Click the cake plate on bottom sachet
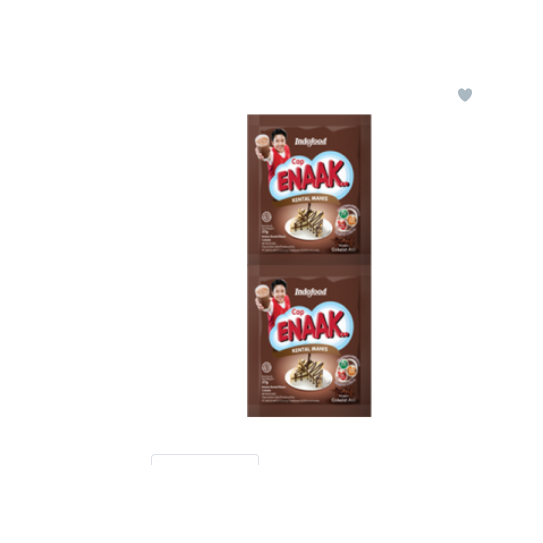The height and width of the screenshot is (543, 543). tap(309, 374)
